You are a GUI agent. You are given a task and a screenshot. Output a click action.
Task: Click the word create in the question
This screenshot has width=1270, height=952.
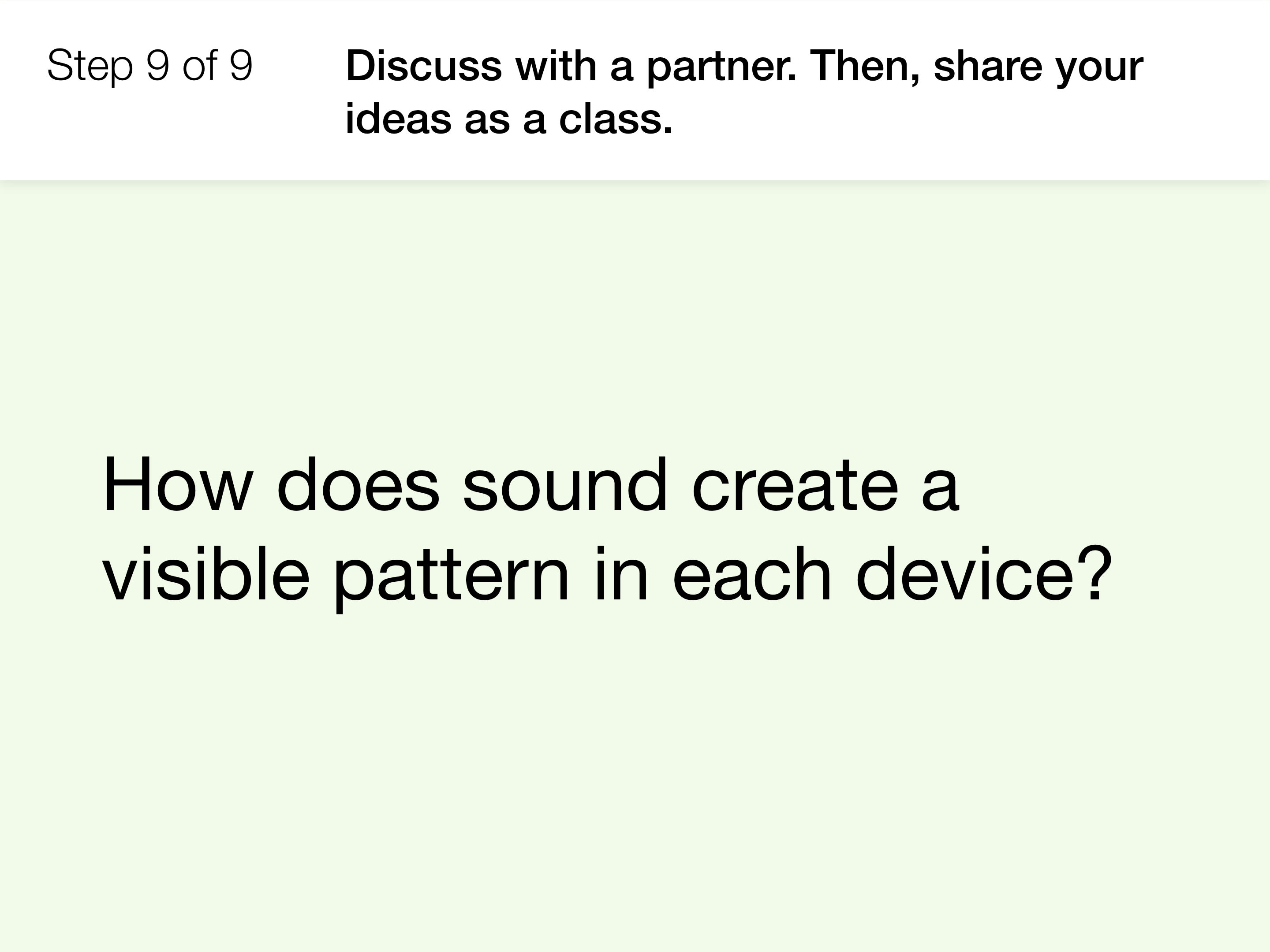point(795,487)
